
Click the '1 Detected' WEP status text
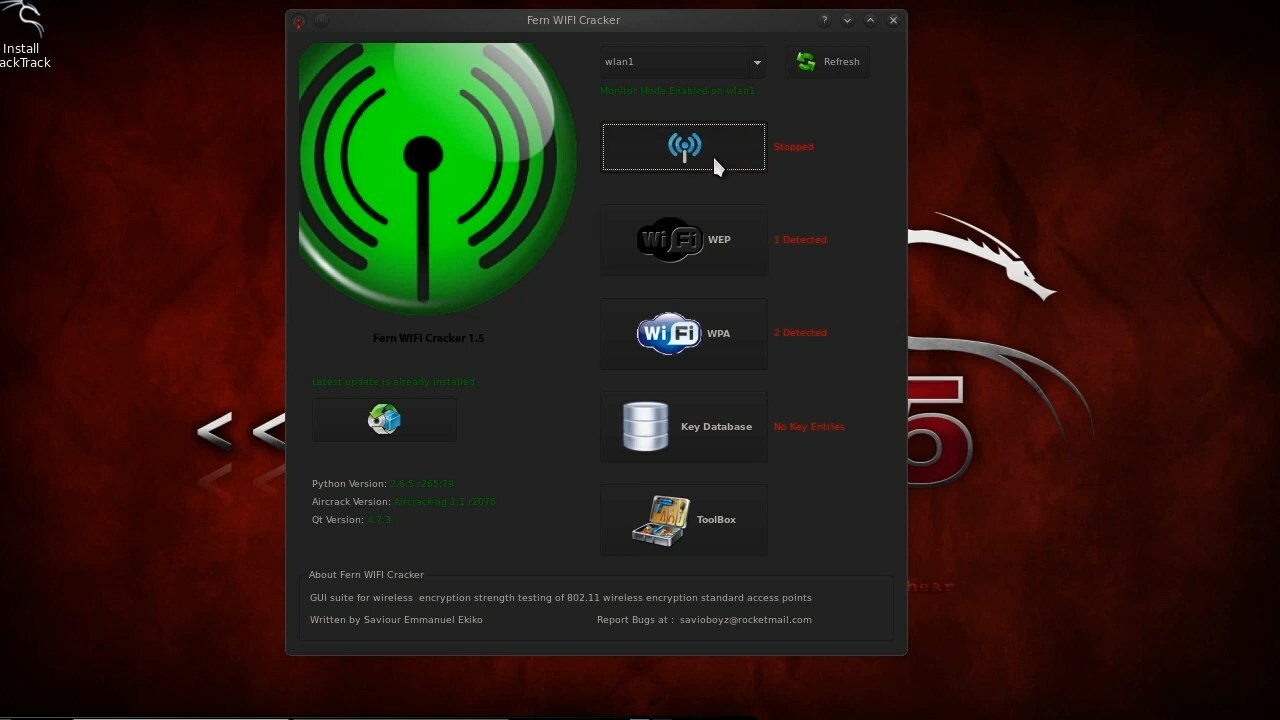tap(800, 240)
